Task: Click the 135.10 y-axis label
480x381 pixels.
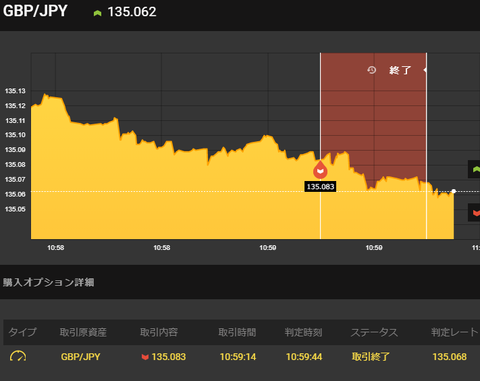Action: pos(15,135)
